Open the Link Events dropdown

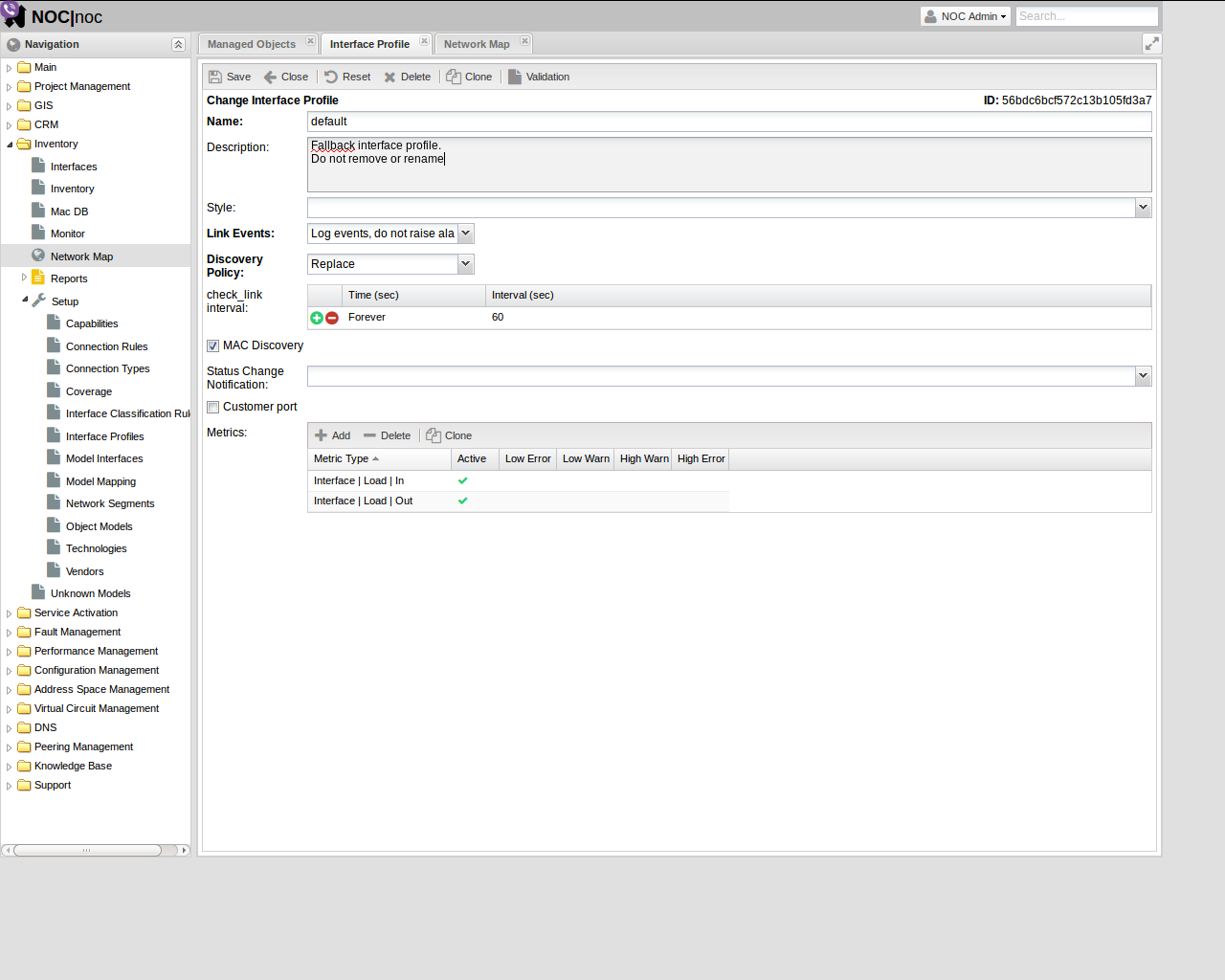pos(465,234)
